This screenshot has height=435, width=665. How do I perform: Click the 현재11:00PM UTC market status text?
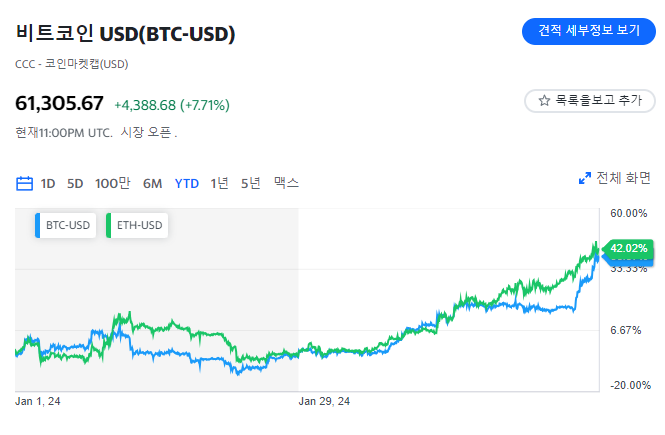[x=64, y=132]
